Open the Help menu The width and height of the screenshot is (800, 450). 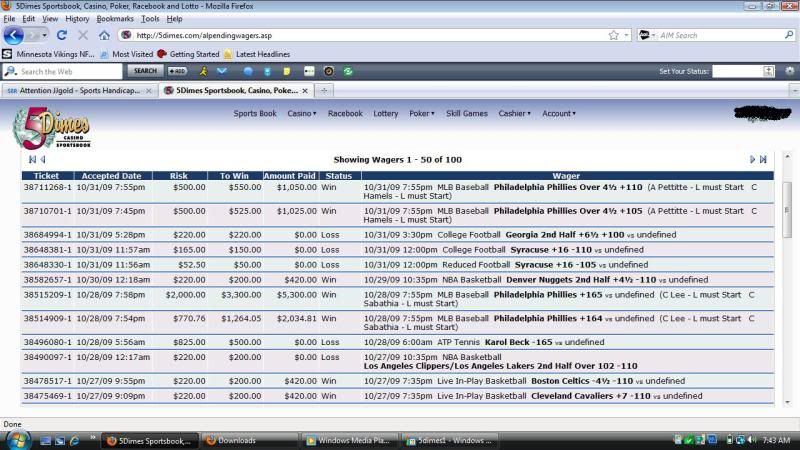click(174, 18)
